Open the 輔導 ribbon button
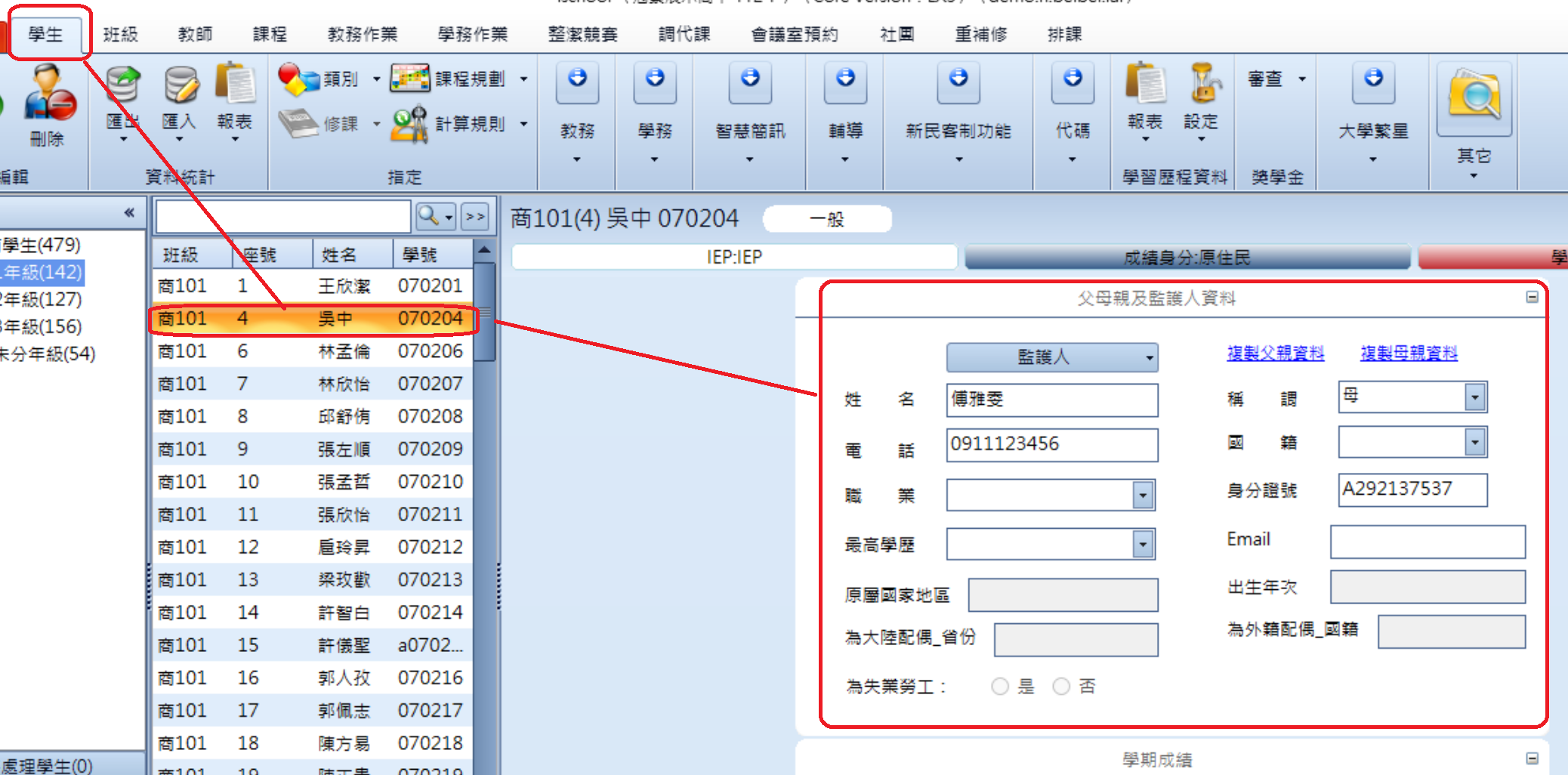 tap(845, 84)
